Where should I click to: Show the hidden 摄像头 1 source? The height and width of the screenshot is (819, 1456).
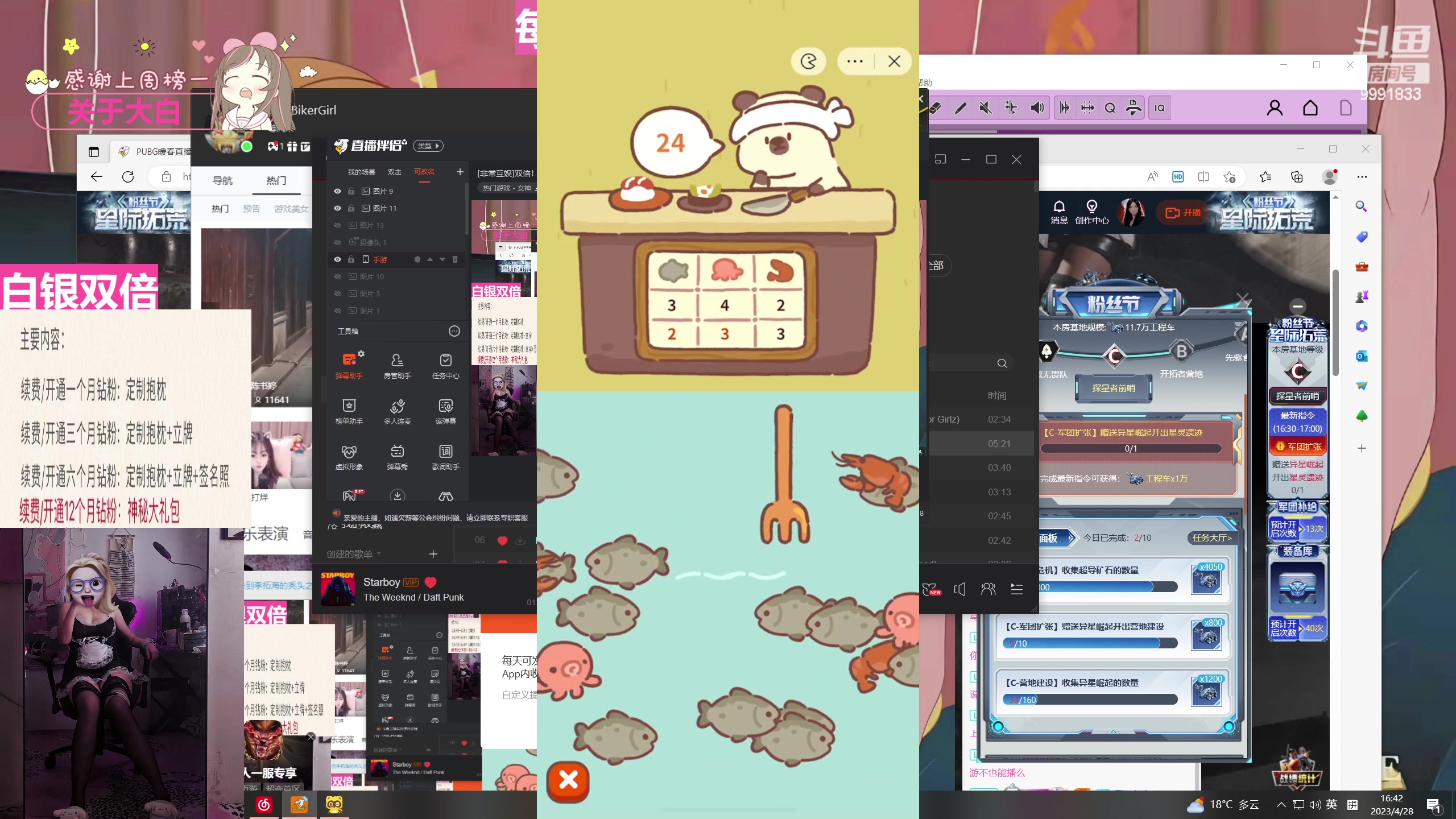[337, 242]
